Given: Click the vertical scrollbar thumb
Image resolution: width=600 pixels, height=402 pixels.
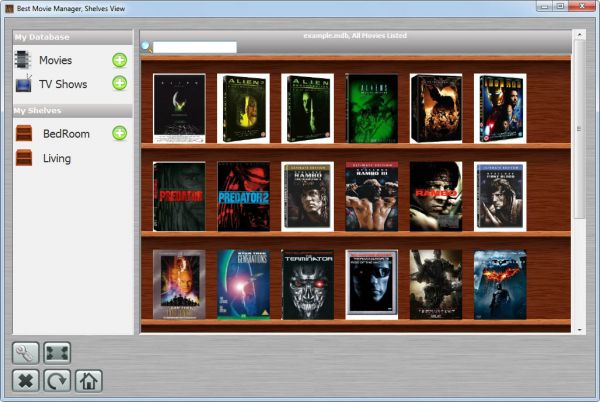Looking at the screenshot, I should tap(579, 129).
